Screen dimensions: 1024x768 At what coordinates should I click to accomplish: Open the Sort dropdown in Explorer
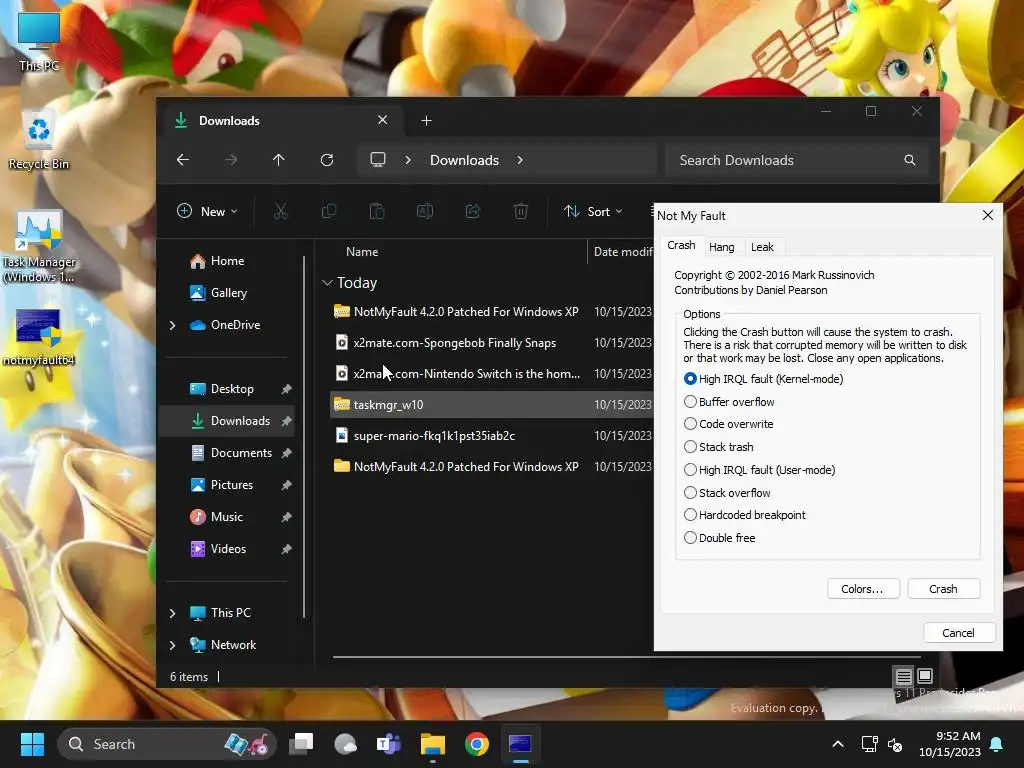(x=593, y=211)
